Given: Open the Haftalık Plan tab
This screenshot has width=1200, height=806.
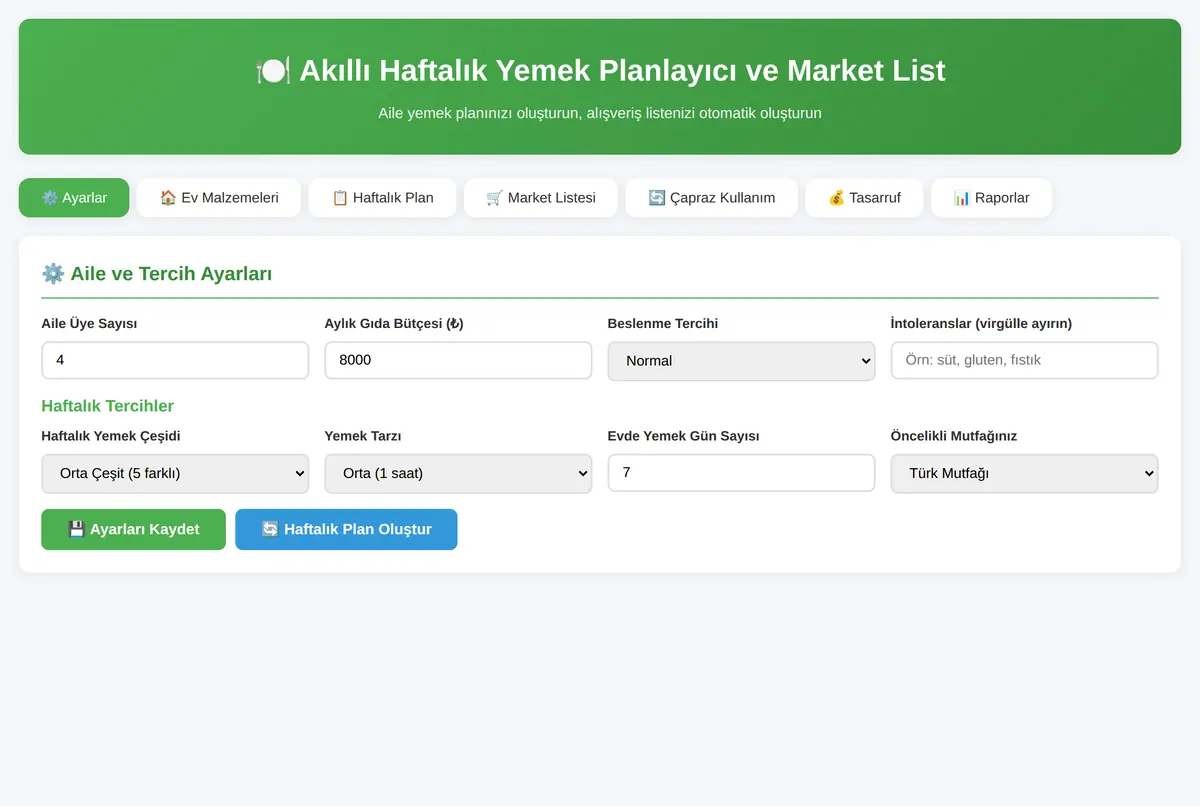Looking at the screenshot, I should point(382,198).
